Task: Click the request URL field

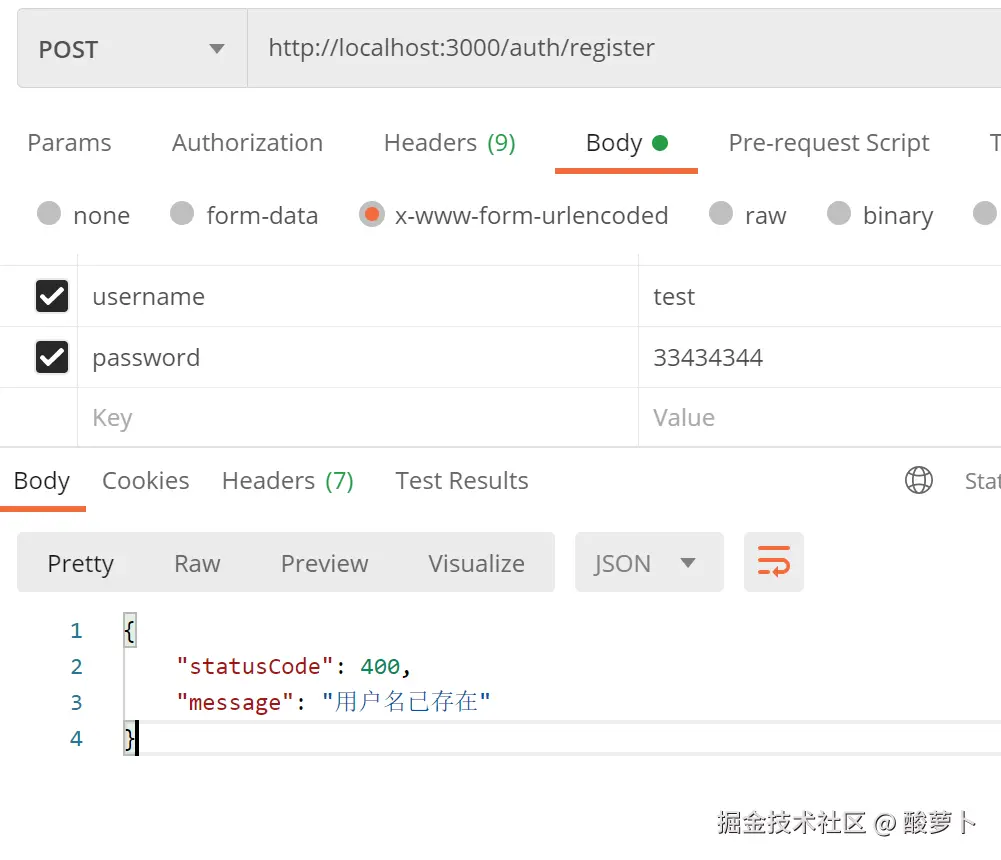Action: [620, 48]
